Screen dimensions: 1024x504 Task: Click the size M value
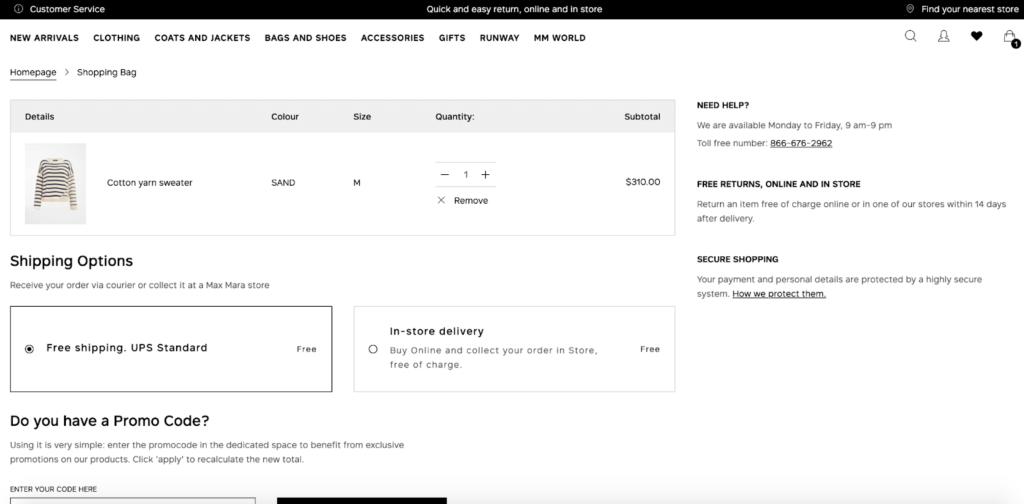point(357,183)
